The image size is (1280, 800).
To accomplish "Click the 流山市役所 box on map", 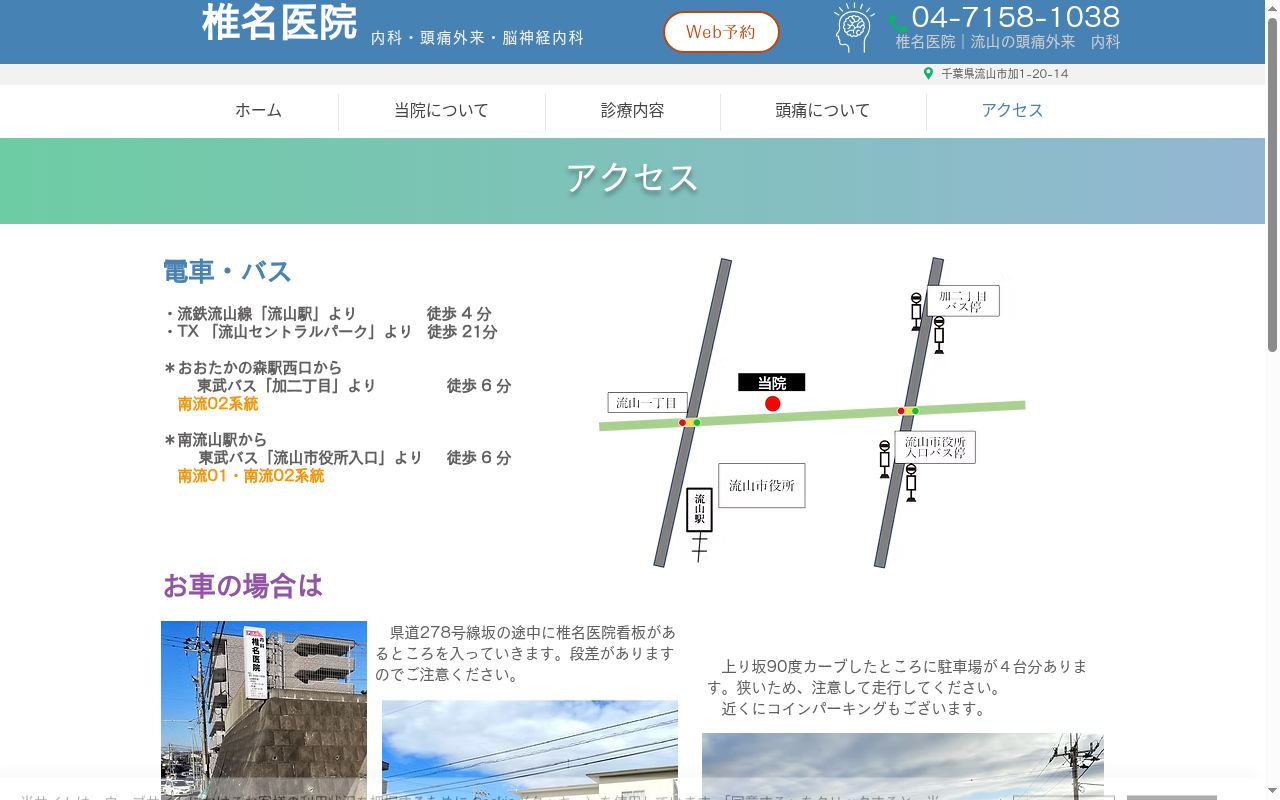I will click(x=761, y=486).
